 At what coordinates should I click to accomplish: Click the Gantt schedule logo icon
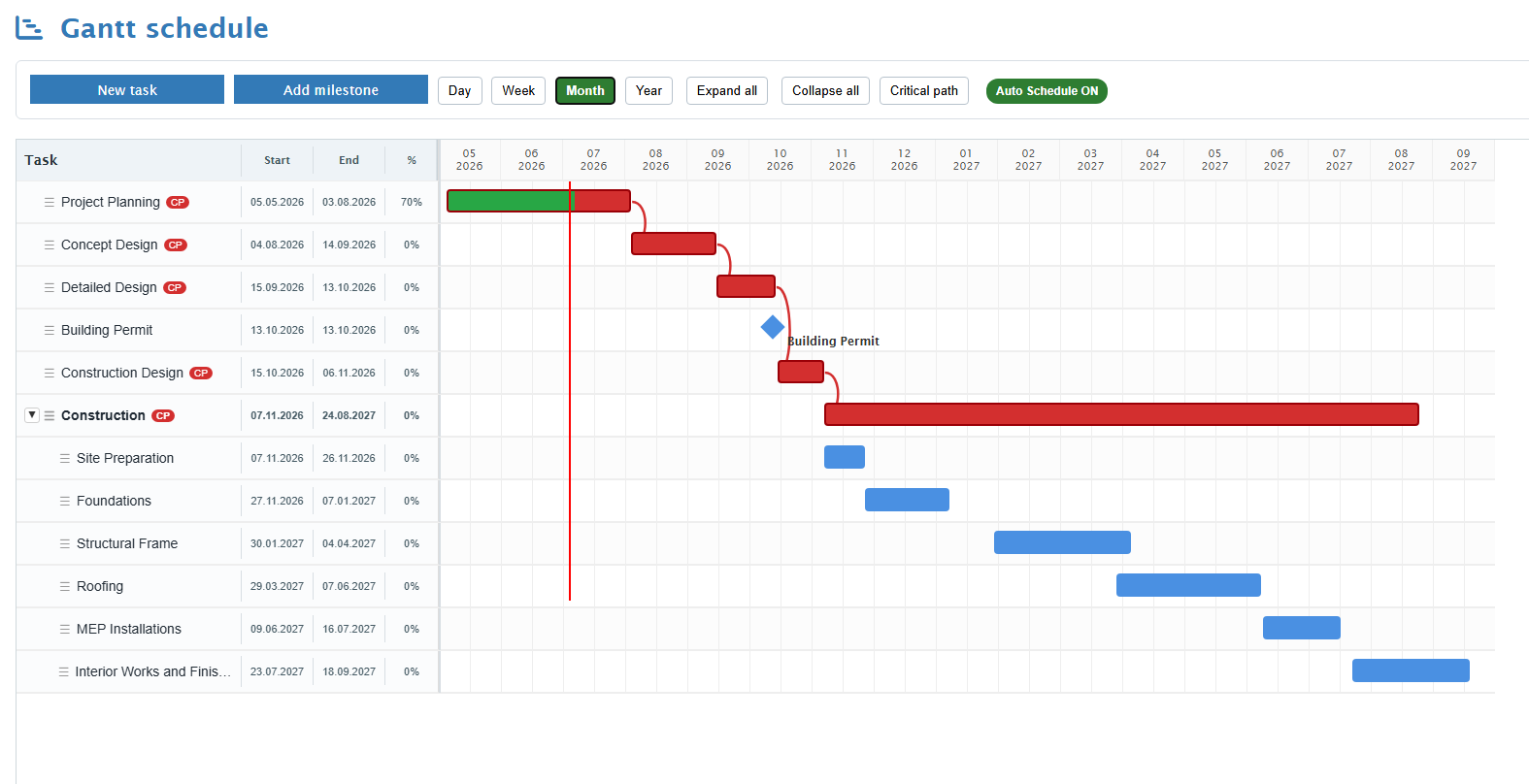[29, 28]
